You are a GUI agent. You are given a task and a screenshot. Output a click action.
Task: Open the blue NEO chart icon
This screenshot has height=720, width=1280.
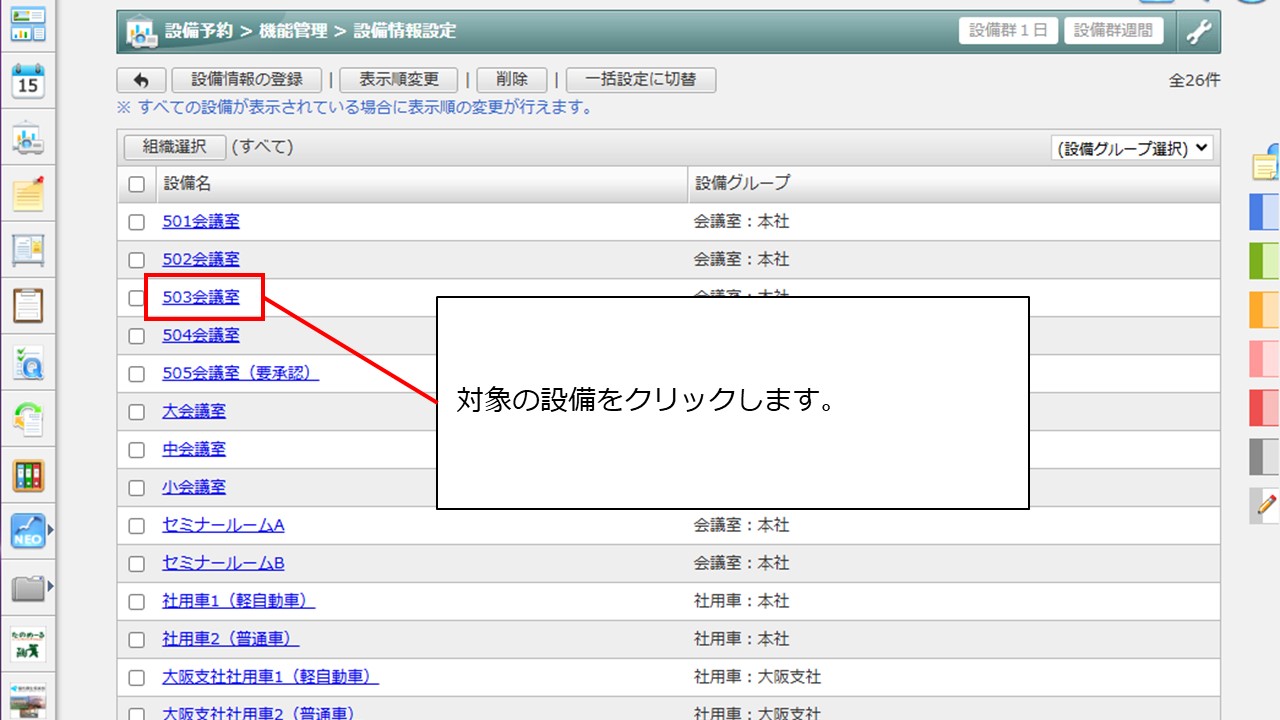pyautogui.click(x=27, y=531)
